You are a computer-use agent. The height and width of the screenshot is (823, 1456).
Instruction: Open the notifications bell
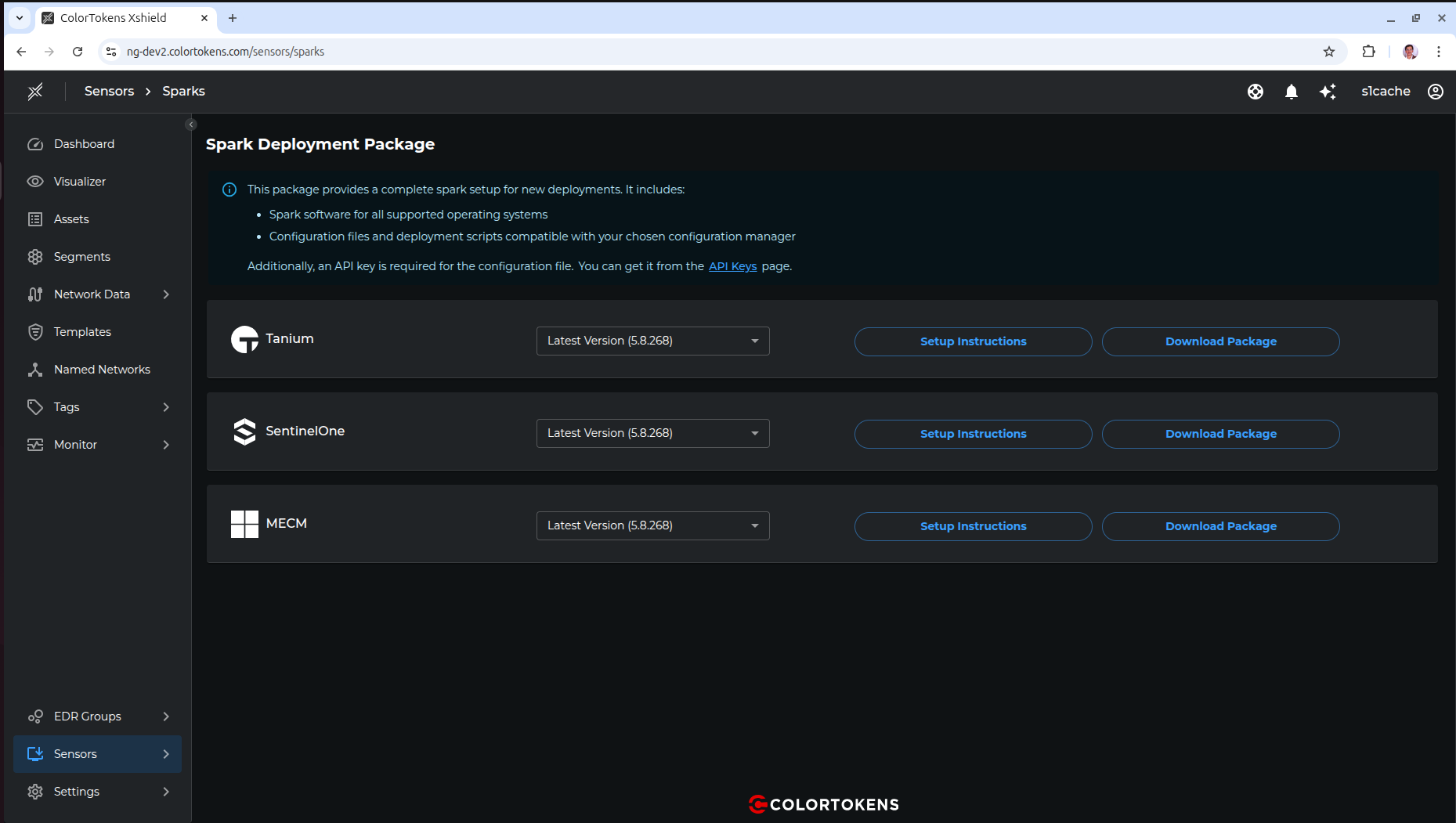click(1292, 92)
